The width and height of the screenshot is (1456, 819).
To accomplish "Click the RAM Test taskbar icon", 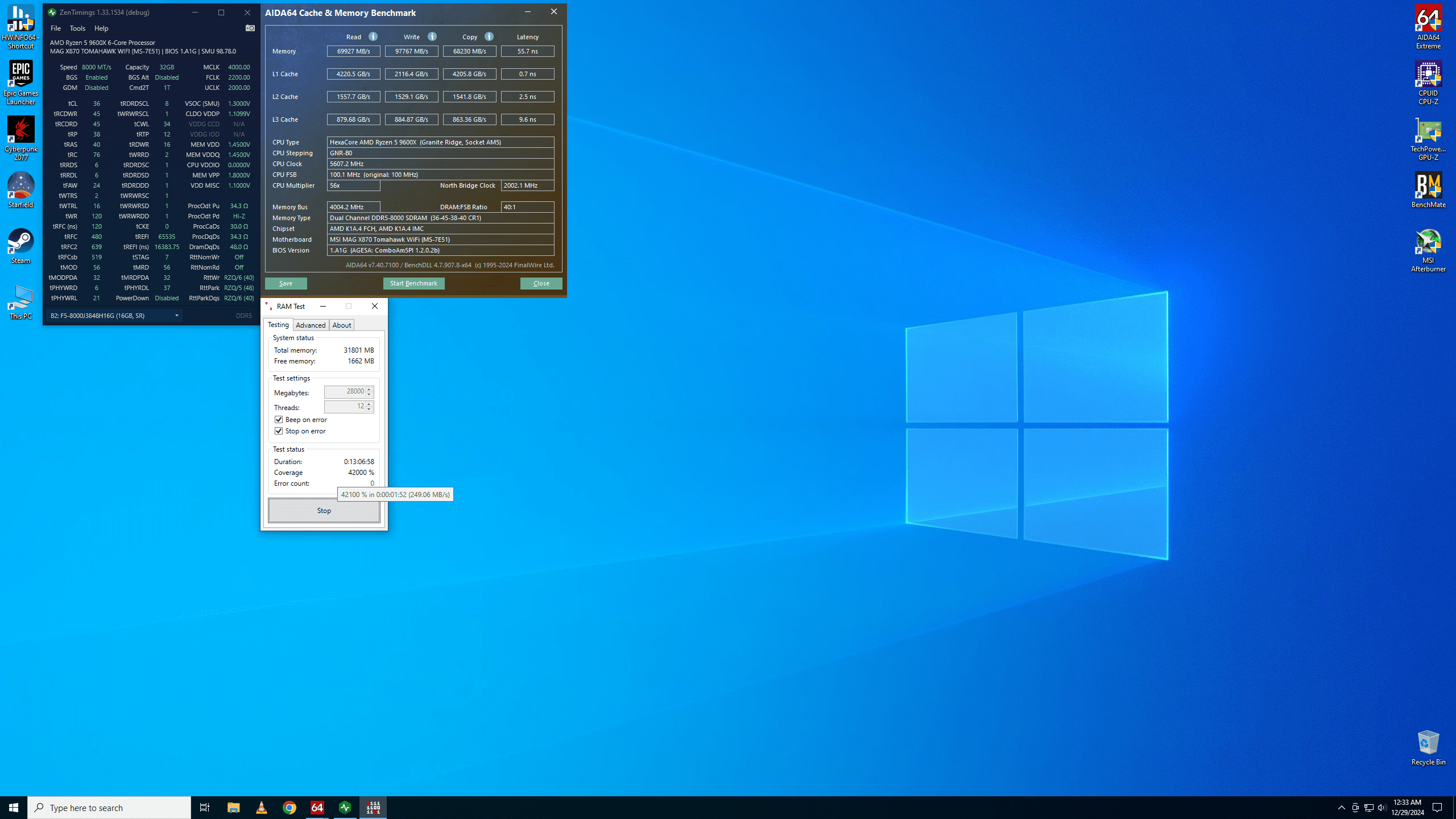I will (x=373, y=808).
